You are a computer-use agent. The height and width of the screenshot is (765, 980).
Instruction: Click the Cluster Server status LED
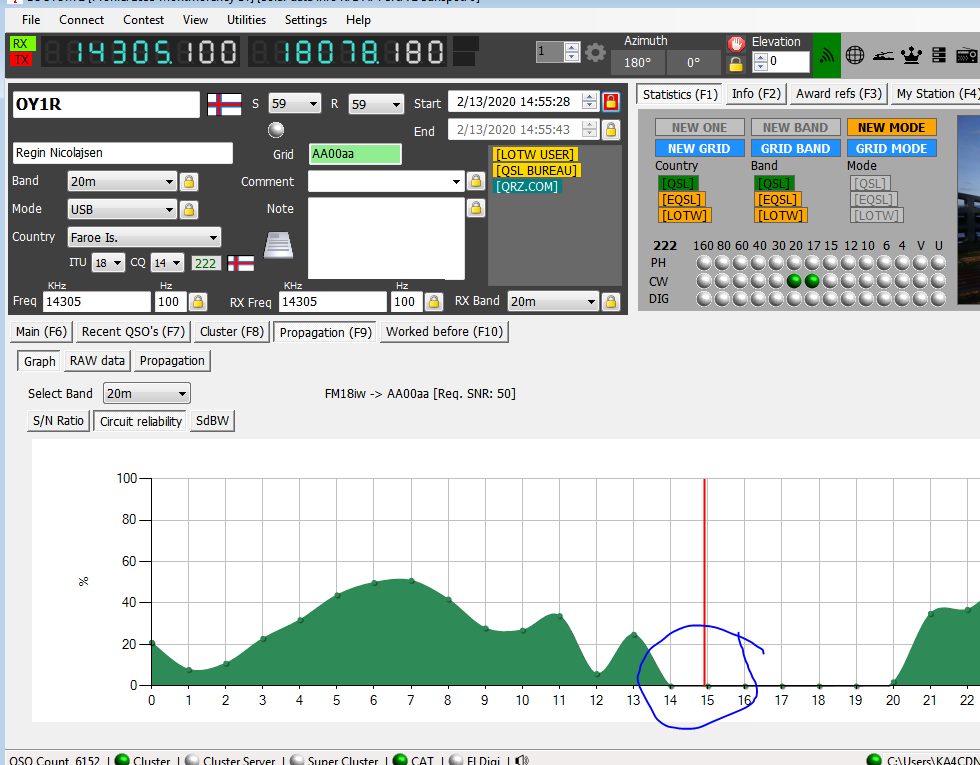click(192, 760)
